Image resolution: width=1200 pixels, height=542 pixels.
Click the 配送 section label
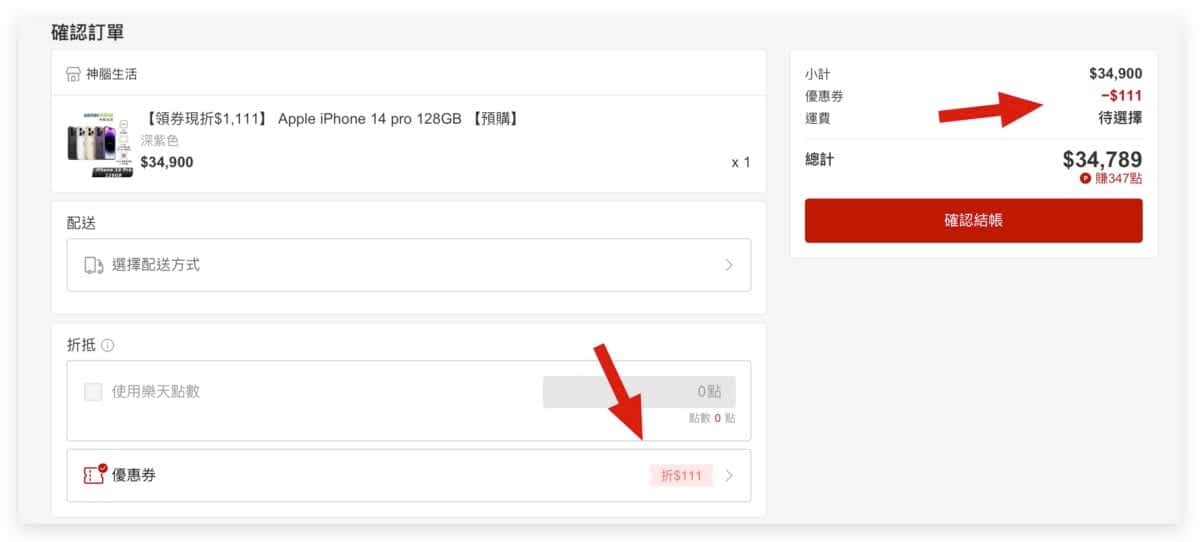coord(81,222)
